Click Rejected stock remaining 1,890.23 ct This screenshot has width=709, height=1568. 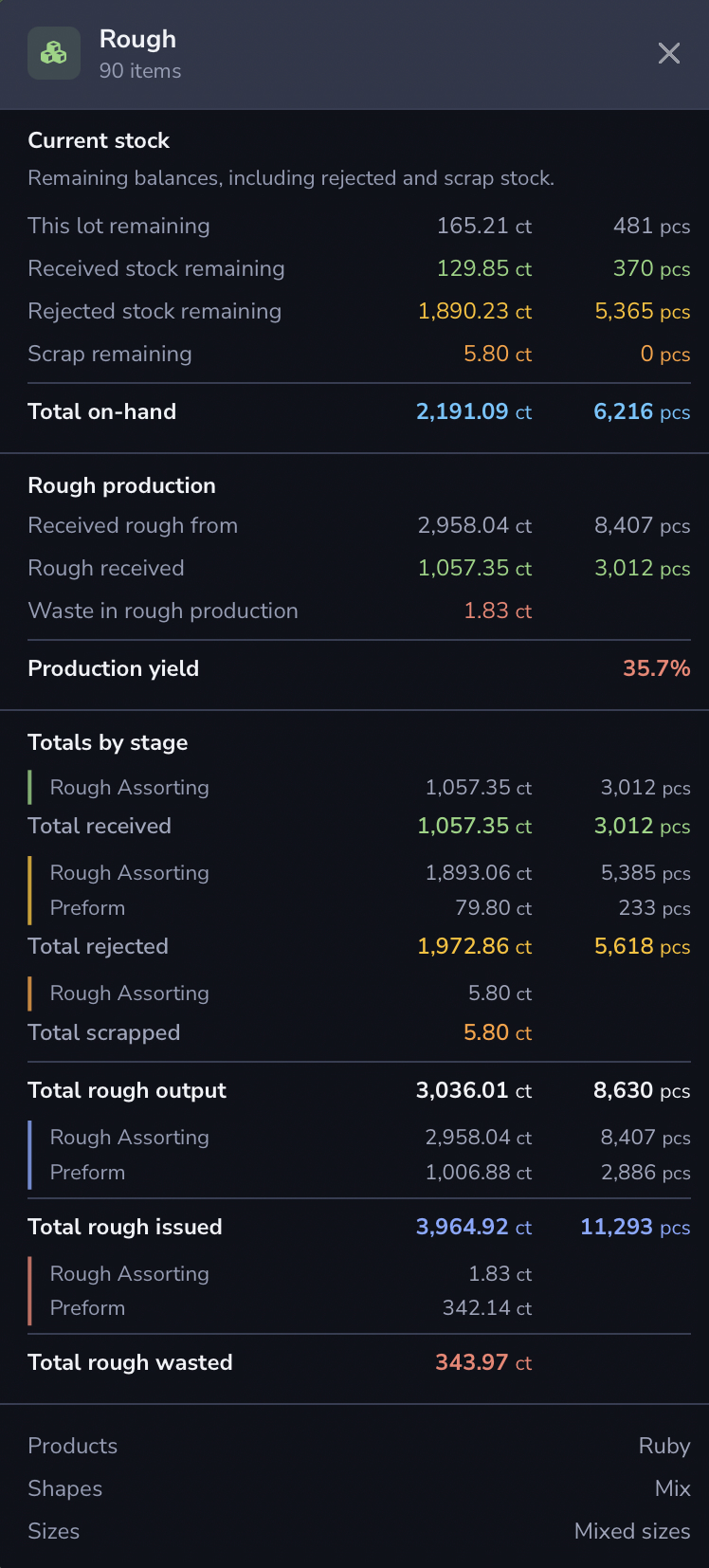click(475, 311)
